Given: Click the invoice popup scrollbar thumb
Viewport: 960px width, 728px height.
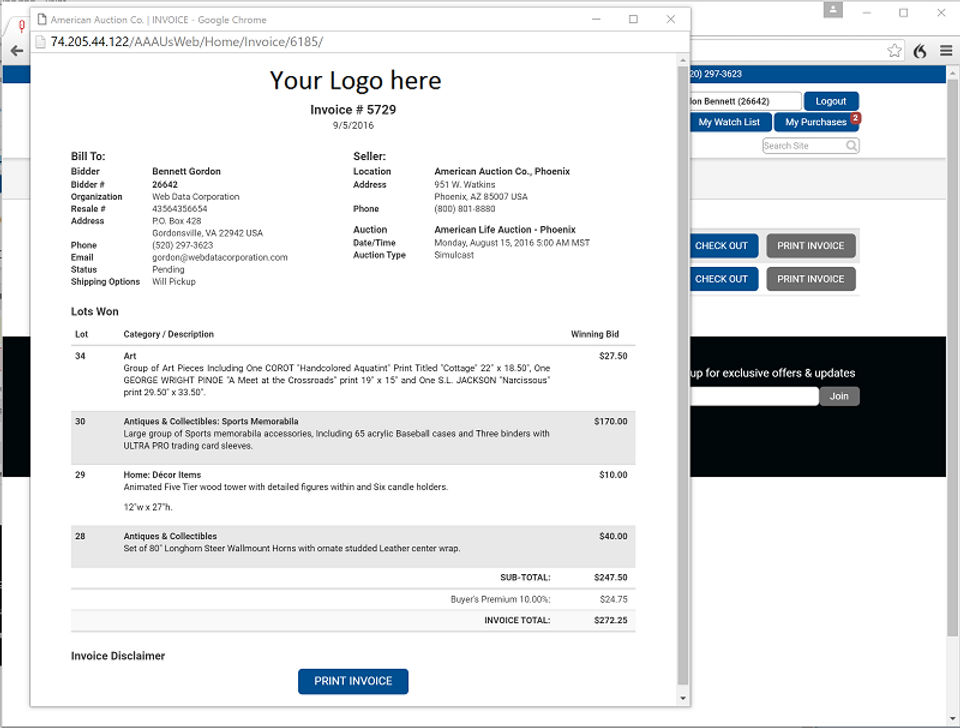Looking at the screenshot, I should tap(683, 375).
